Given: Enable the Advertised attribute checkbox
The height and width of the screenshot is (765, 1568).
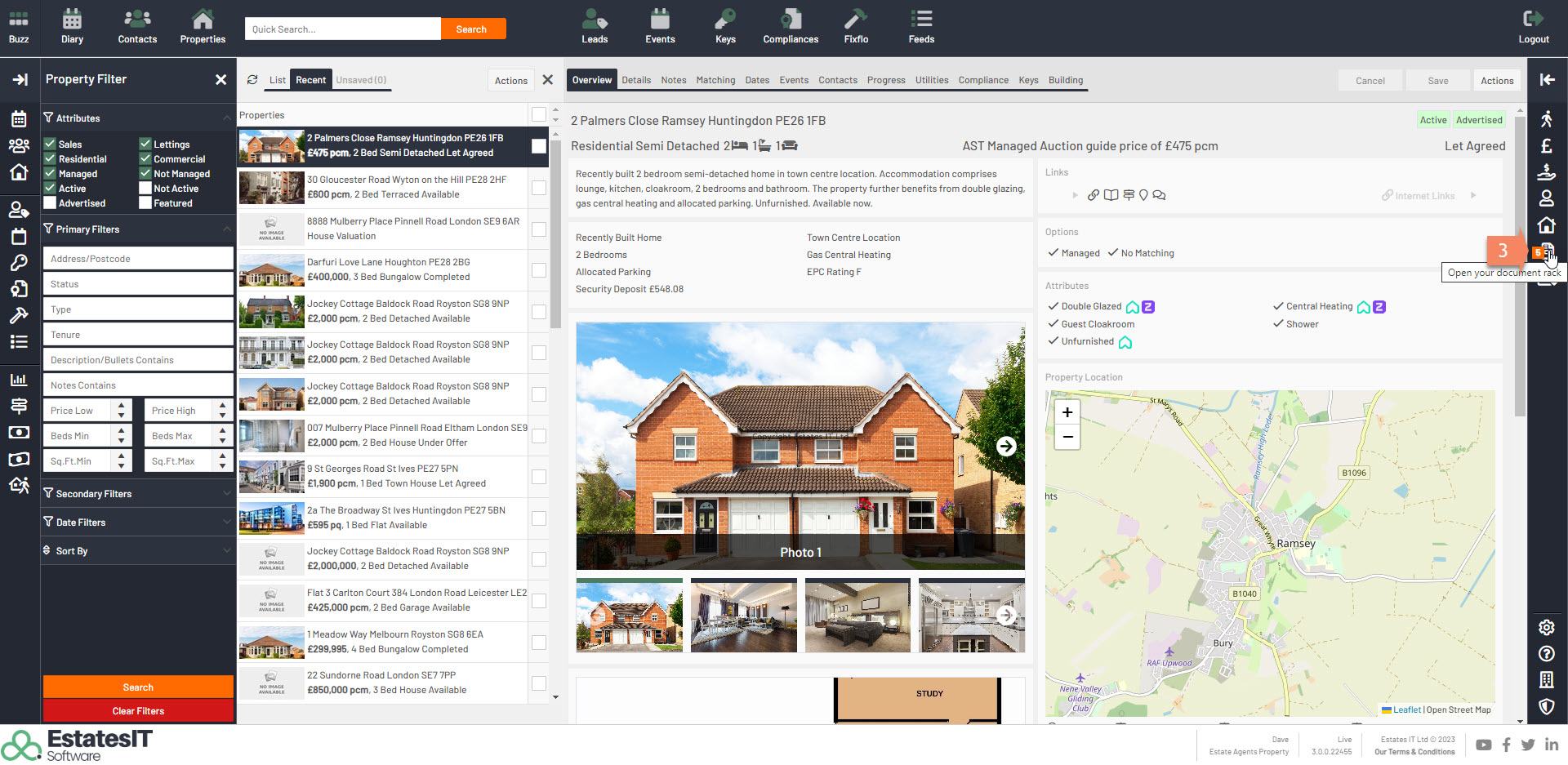Looking at the screenshot, I should pyautogui.click(x=51, y=203).
